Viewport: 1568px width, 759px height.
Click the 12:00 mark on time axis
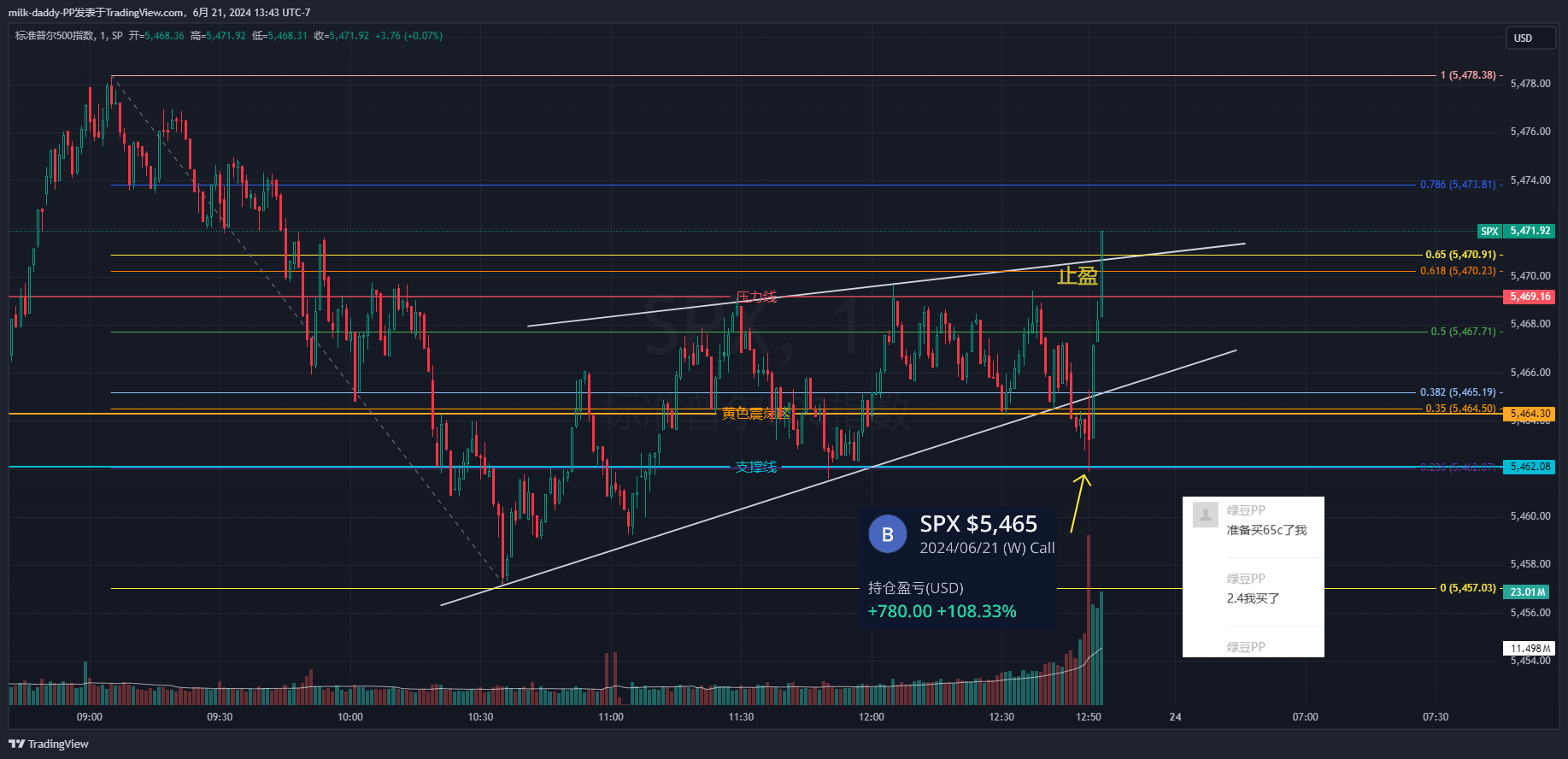point(871,717)
